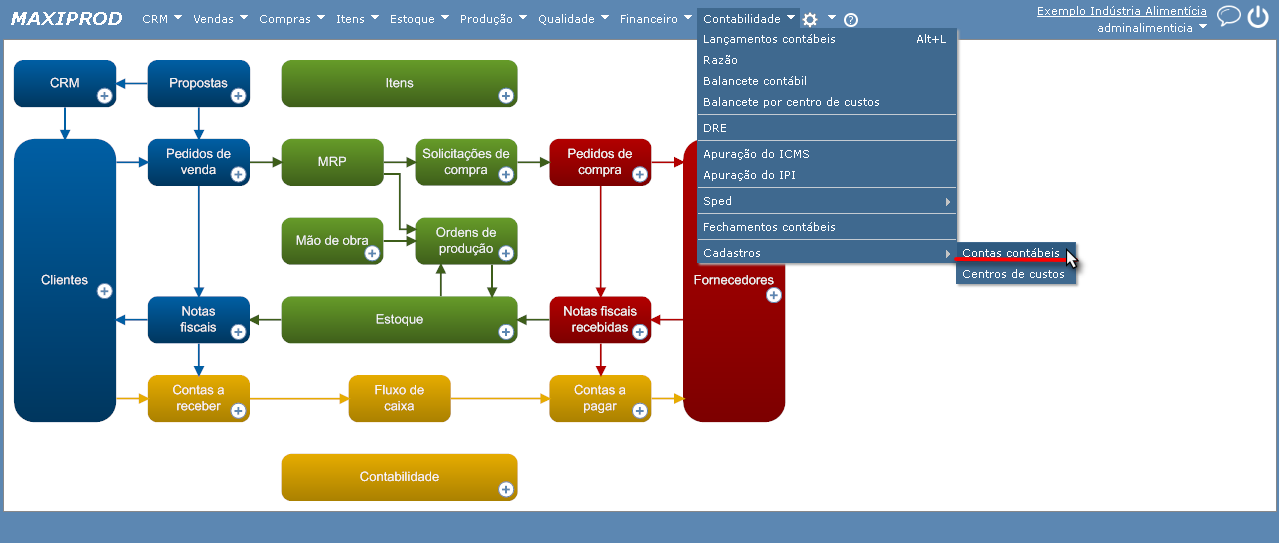Click the plus icon on Estoque box

click(x=506, y=332)
